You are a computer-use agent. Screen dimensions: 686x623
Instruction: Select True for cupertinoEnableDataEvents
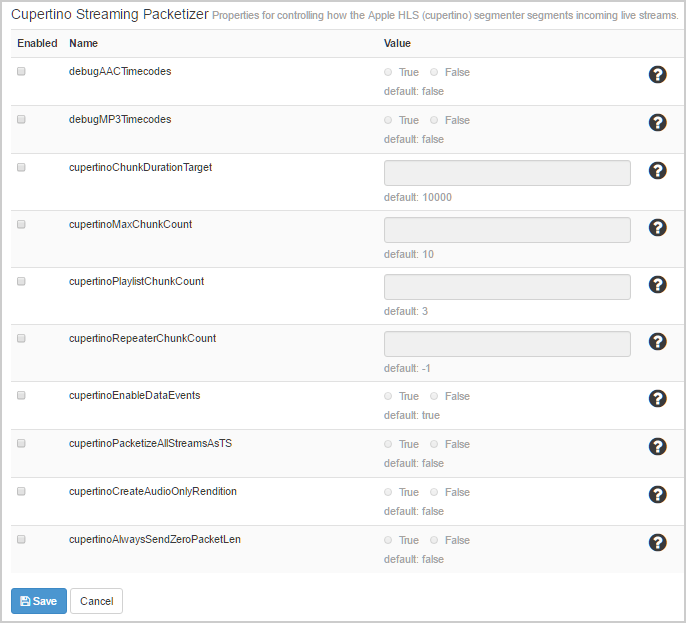(x=389, y=396)
